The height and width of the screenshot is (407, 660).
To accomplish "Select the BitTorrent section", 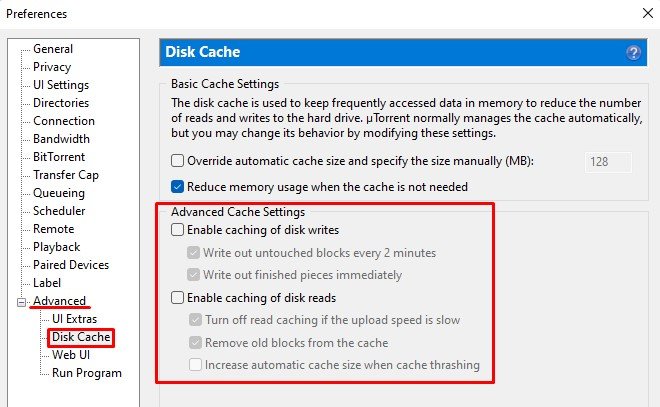I will [x=59, y=157].
